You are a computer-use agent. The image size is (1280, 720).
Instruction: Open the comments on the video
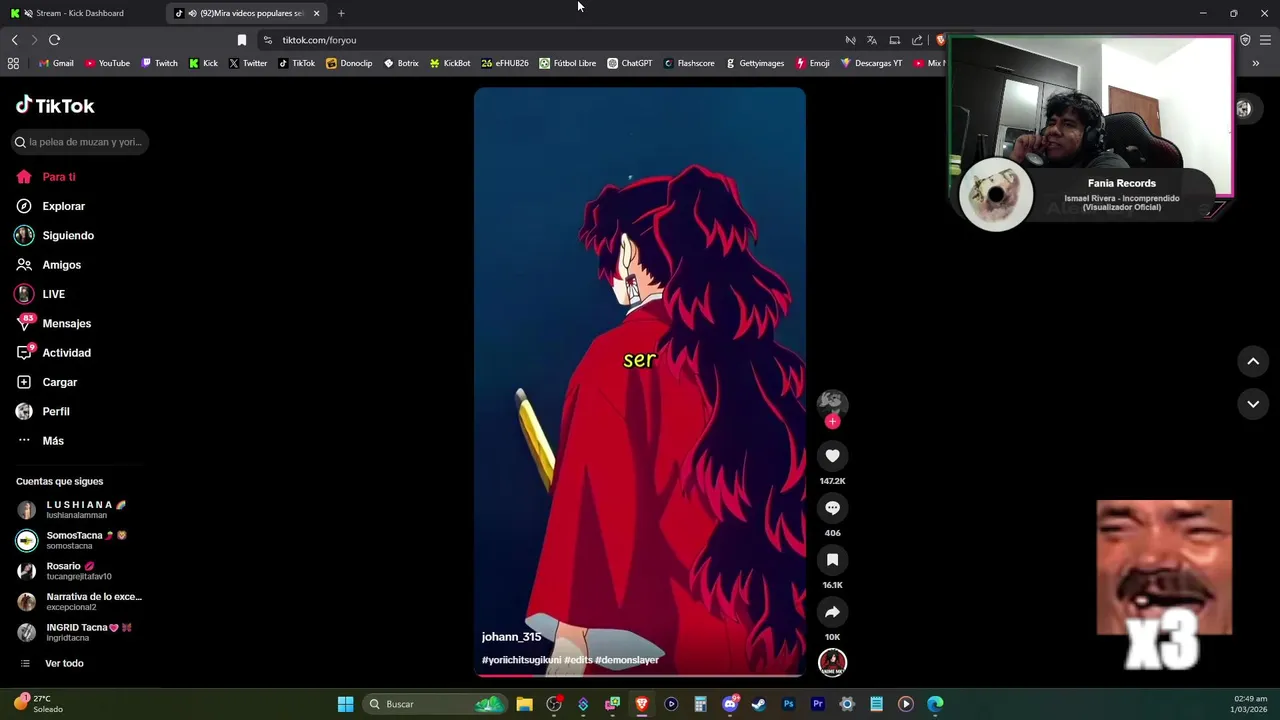point(832,508)
